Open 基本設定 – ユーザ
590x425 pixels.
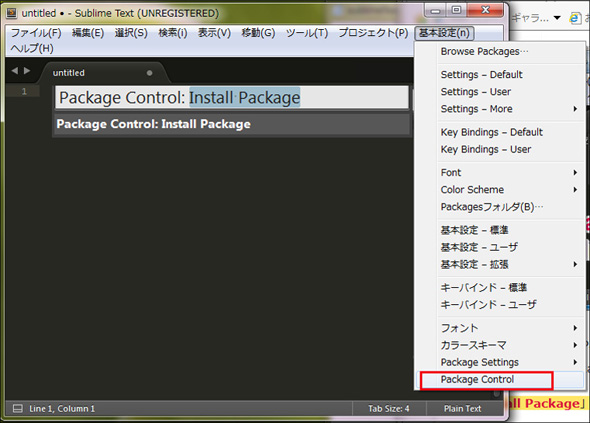coord(500,247)
